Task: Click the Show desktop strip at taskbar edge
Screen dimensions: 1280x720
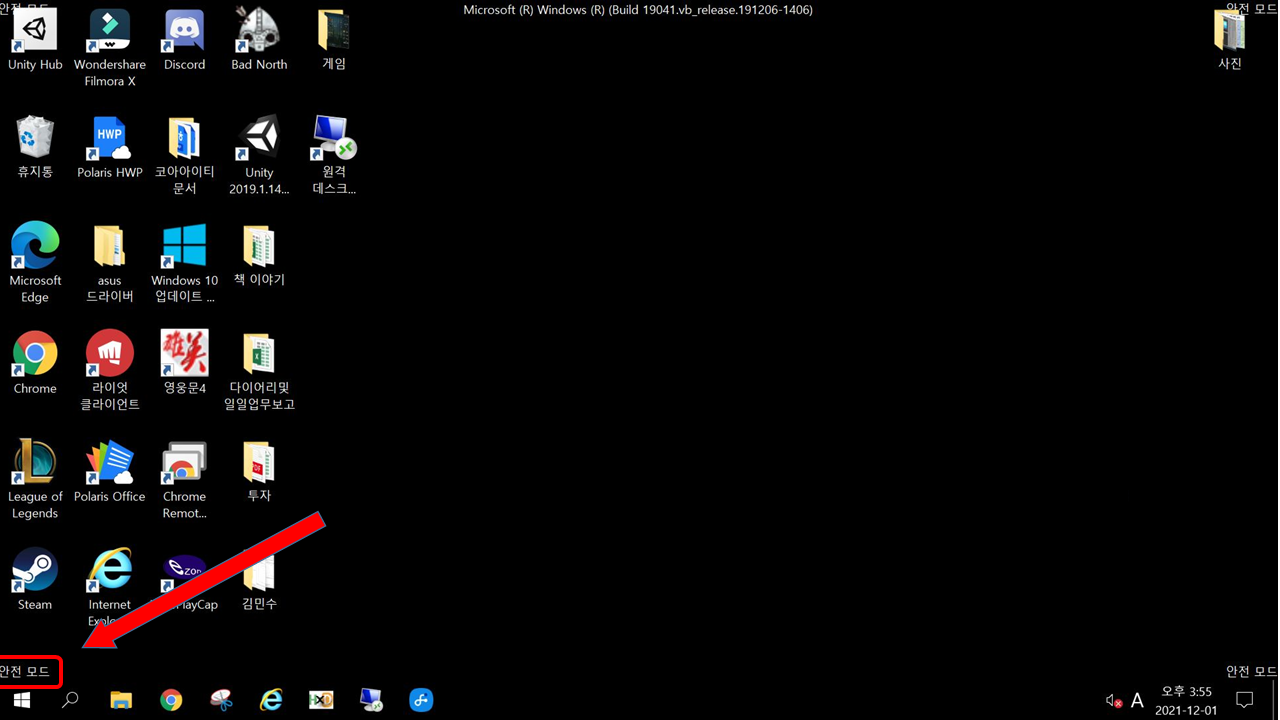Action: (1276, 700)
